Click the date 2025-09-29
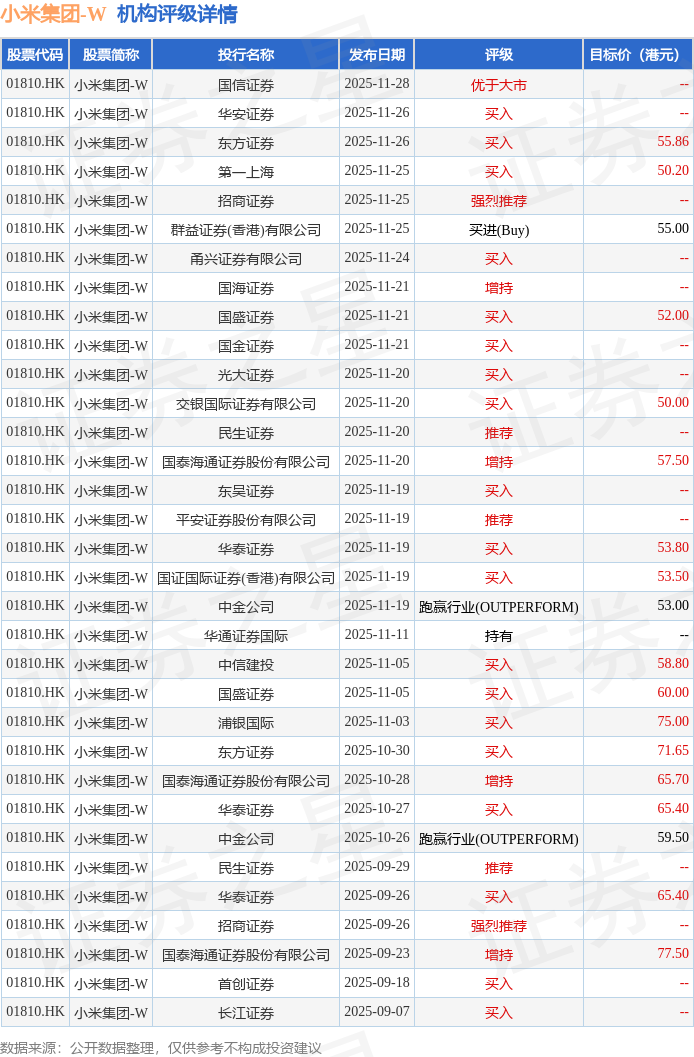 coord(377,866)
